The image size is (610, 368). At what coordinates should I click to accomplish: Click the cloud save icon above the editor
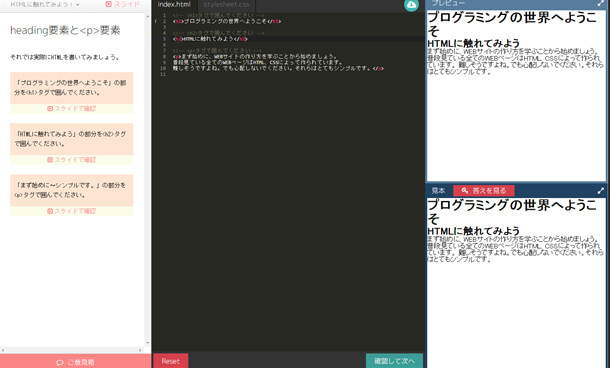pyautogui.click(x=411, y=5)
